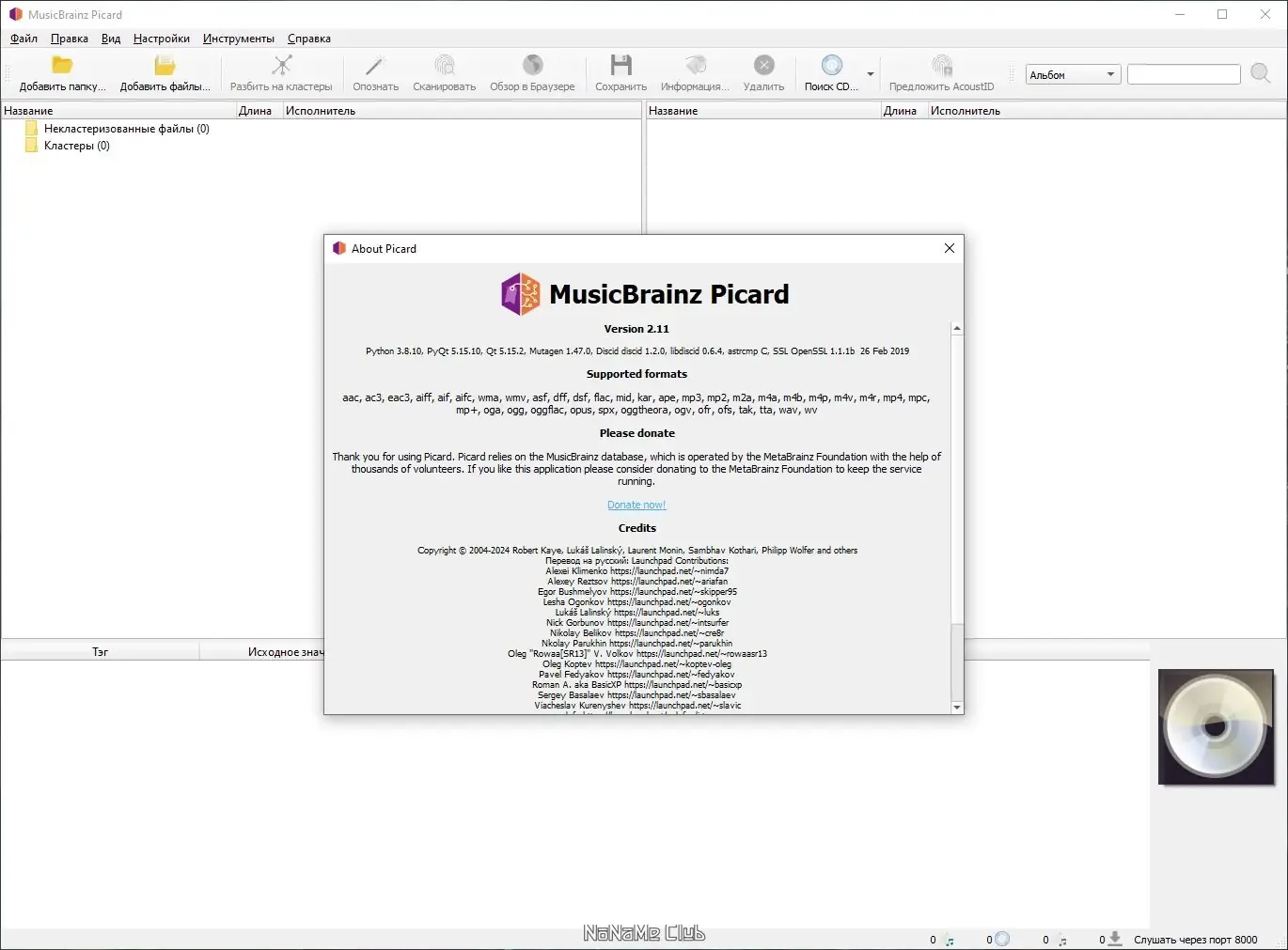The width and height of the screenshot is (1288, 950).
Task: Open the Browser Lookup (Обзор в Браузере) tool
Action: pyautogui.click(x=532, y=65)
